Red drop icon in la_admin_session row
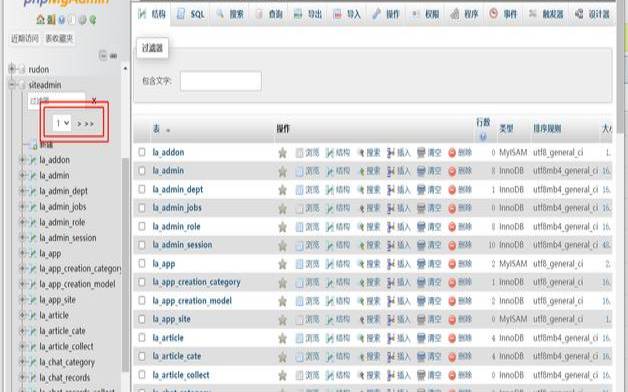The image size is (628, 392). tap(452, 245)
